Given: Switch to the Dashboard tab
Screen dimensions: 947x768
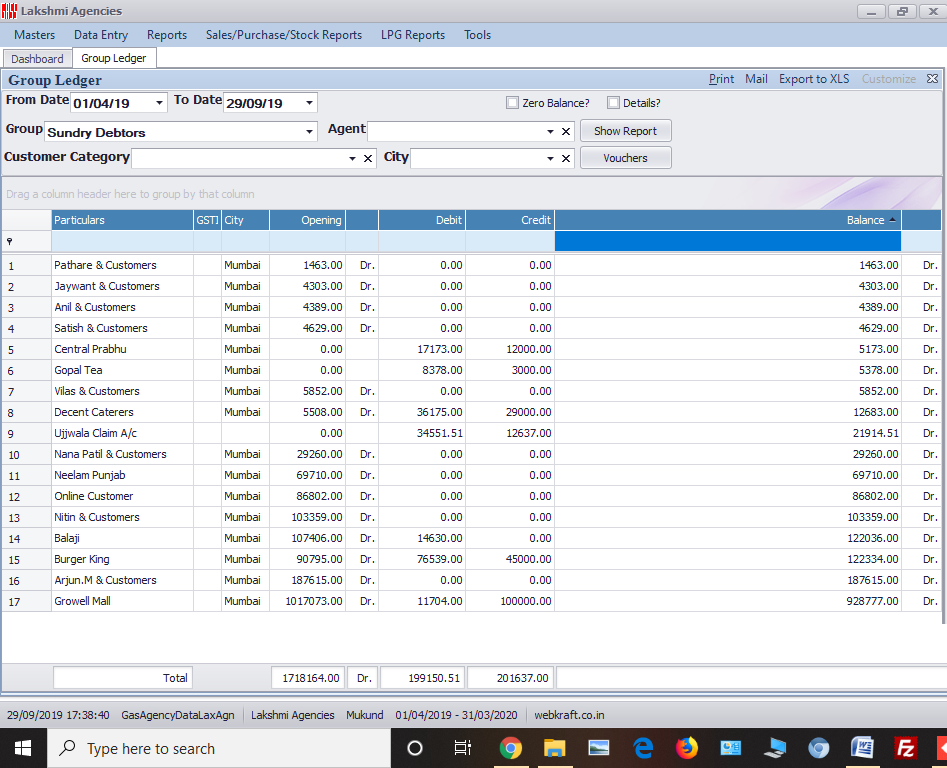Looking at the screenshot, I should [37, 58].
